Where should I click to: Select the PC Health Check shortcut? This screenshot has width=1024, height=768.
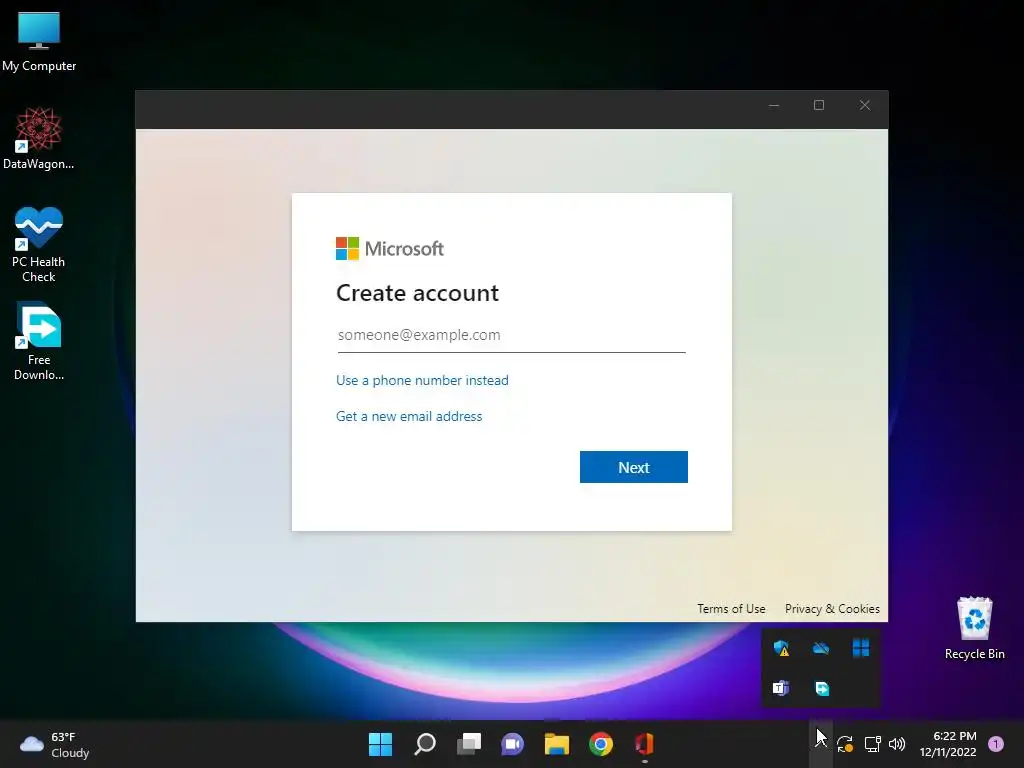pos(39,244)
